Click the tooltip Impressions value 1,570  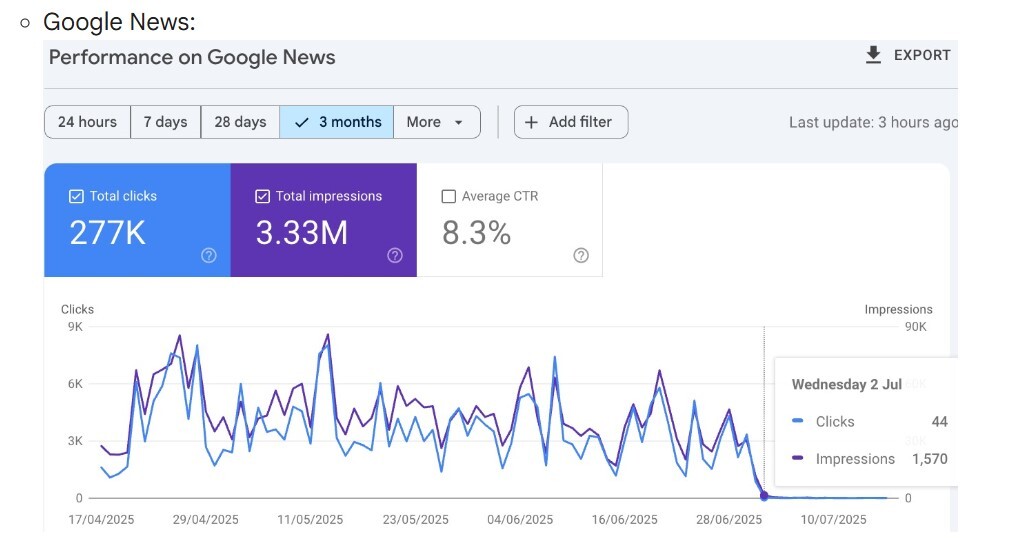tap(930, 459)
